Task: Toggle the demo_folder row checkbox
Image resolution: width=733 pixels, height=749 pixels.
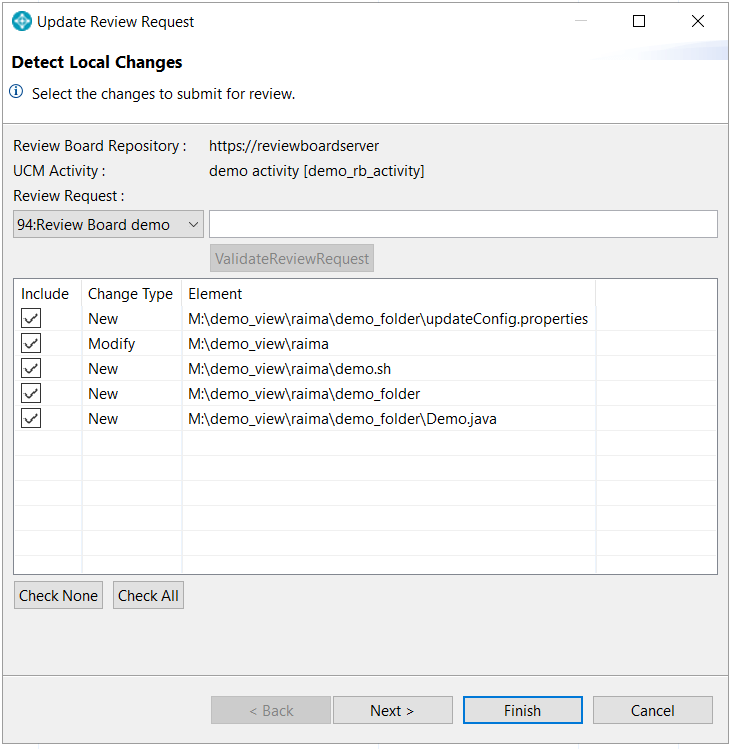Action: point(31,394)
